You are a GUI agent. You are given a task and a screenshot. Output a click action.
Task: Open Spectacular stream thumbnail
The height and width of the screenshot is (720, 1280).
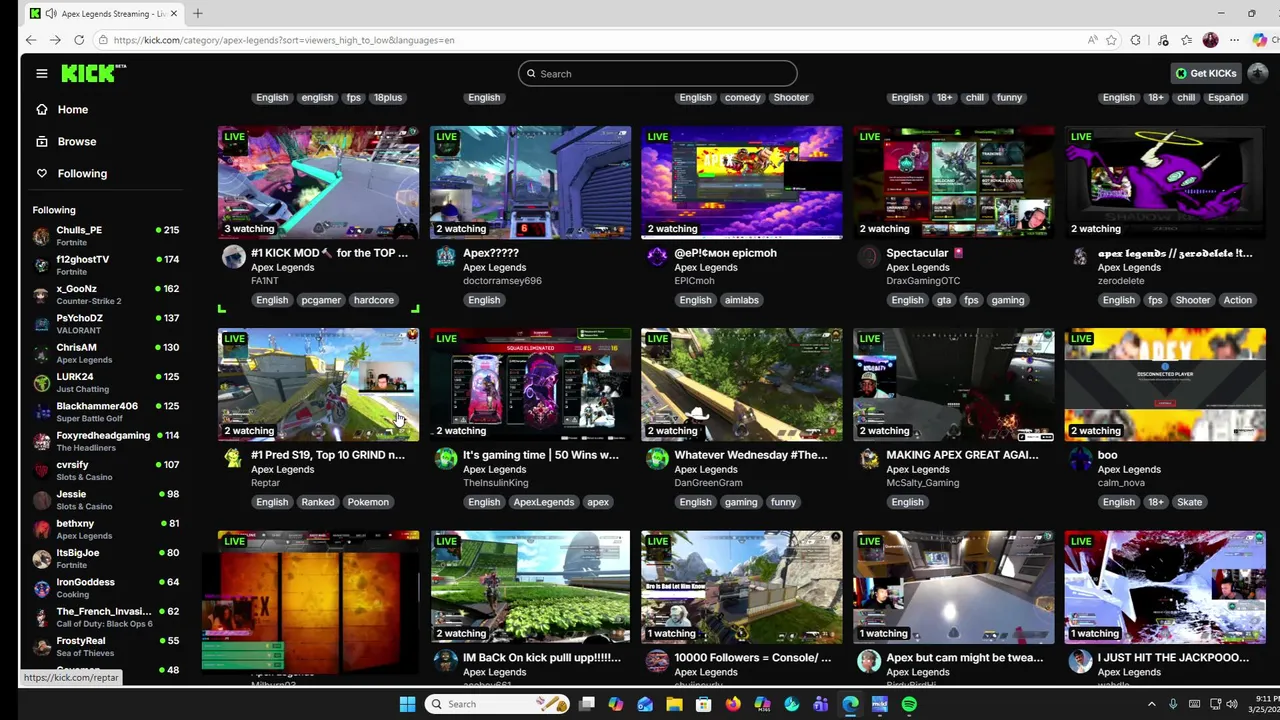coord(953,182)
